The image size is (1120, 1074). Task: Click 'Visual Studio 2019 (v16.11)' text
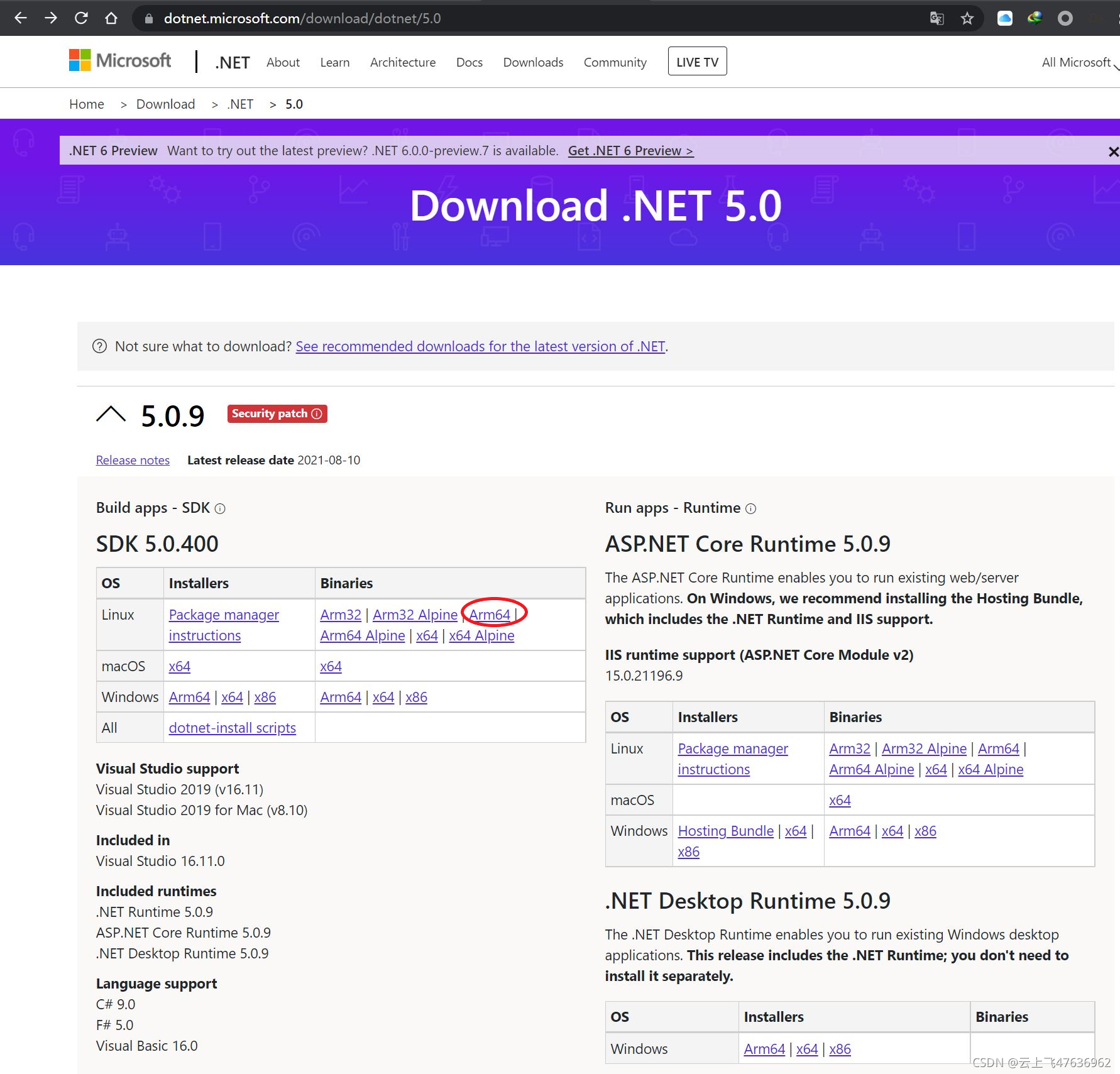coord(180,789)
